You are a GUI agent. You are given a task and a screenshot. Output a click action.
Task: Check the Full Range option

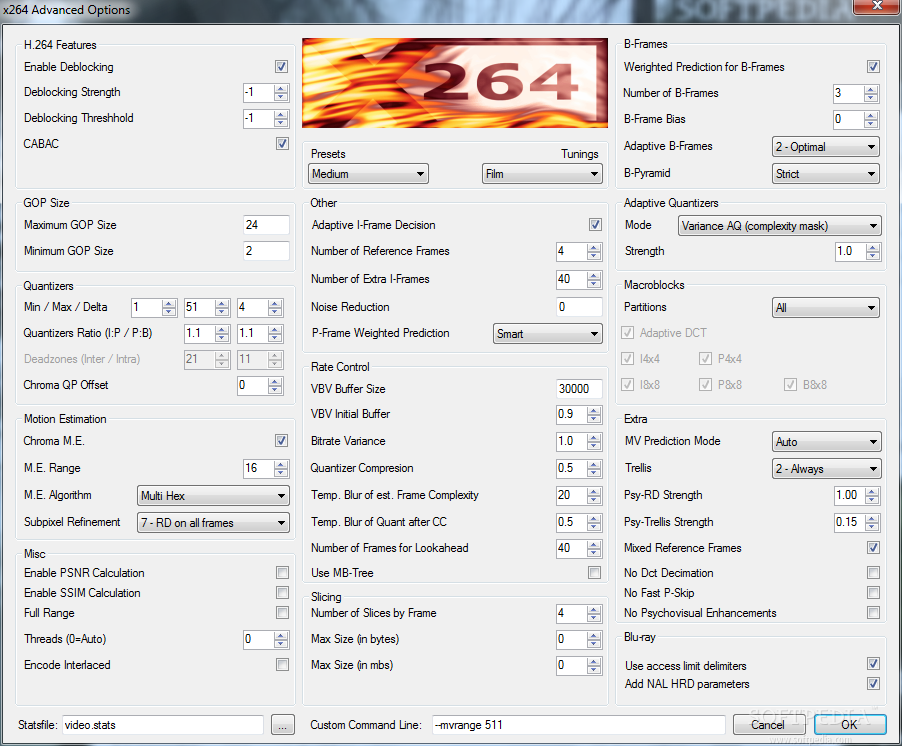(282, 612)
